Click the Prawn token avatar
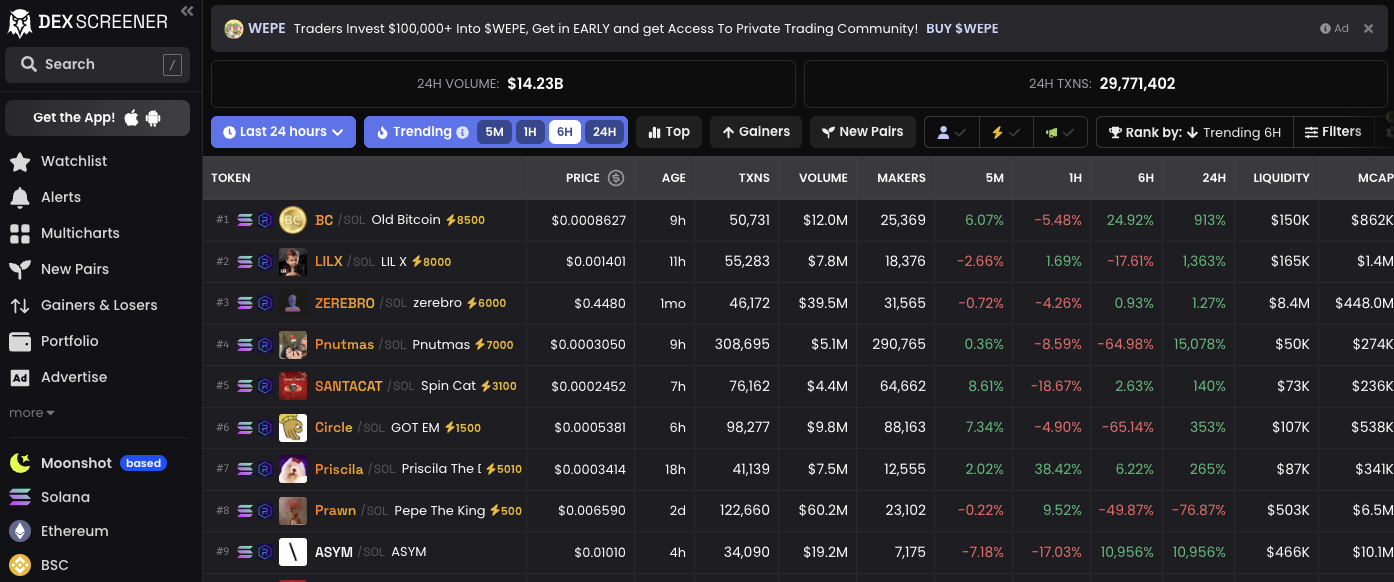This screenshot has width=1394, height=582. point(293,511)
